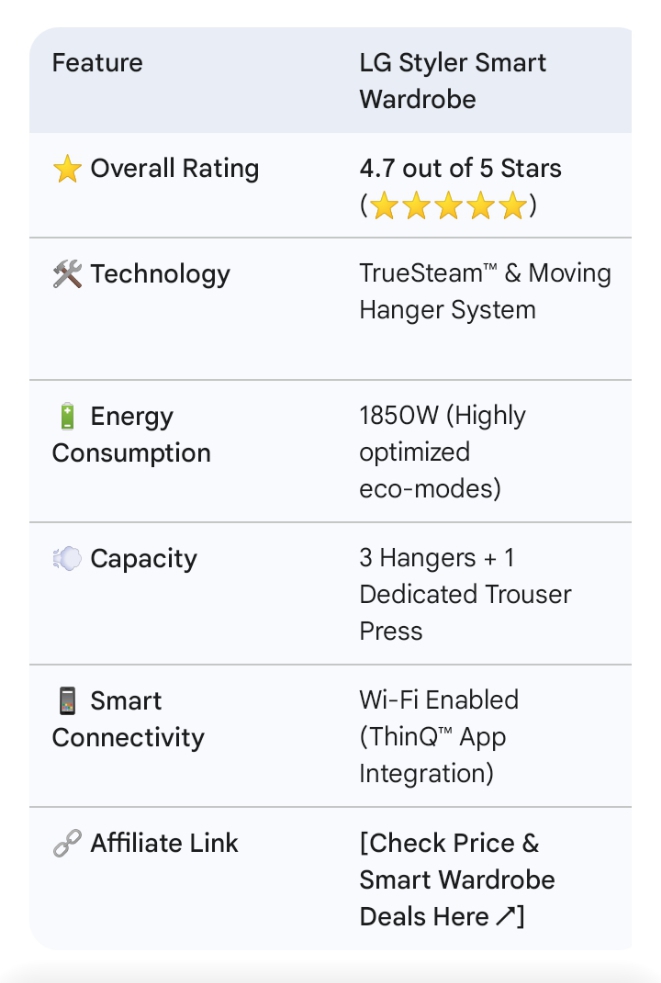
Task: Click the green battery Energy Consumption icon
Action: 67,416
